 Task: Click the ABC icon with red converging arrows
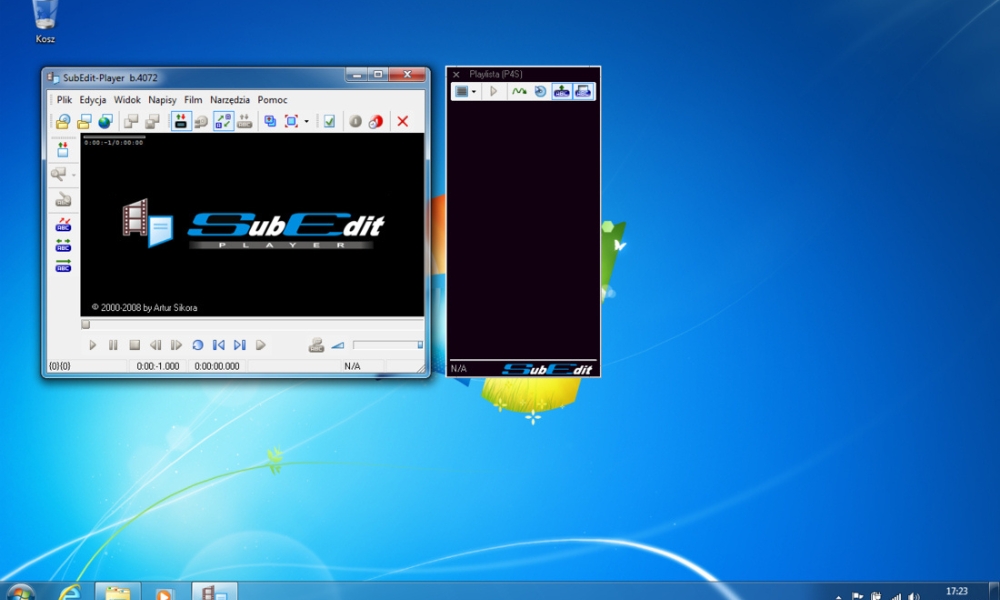coord(63,224)
